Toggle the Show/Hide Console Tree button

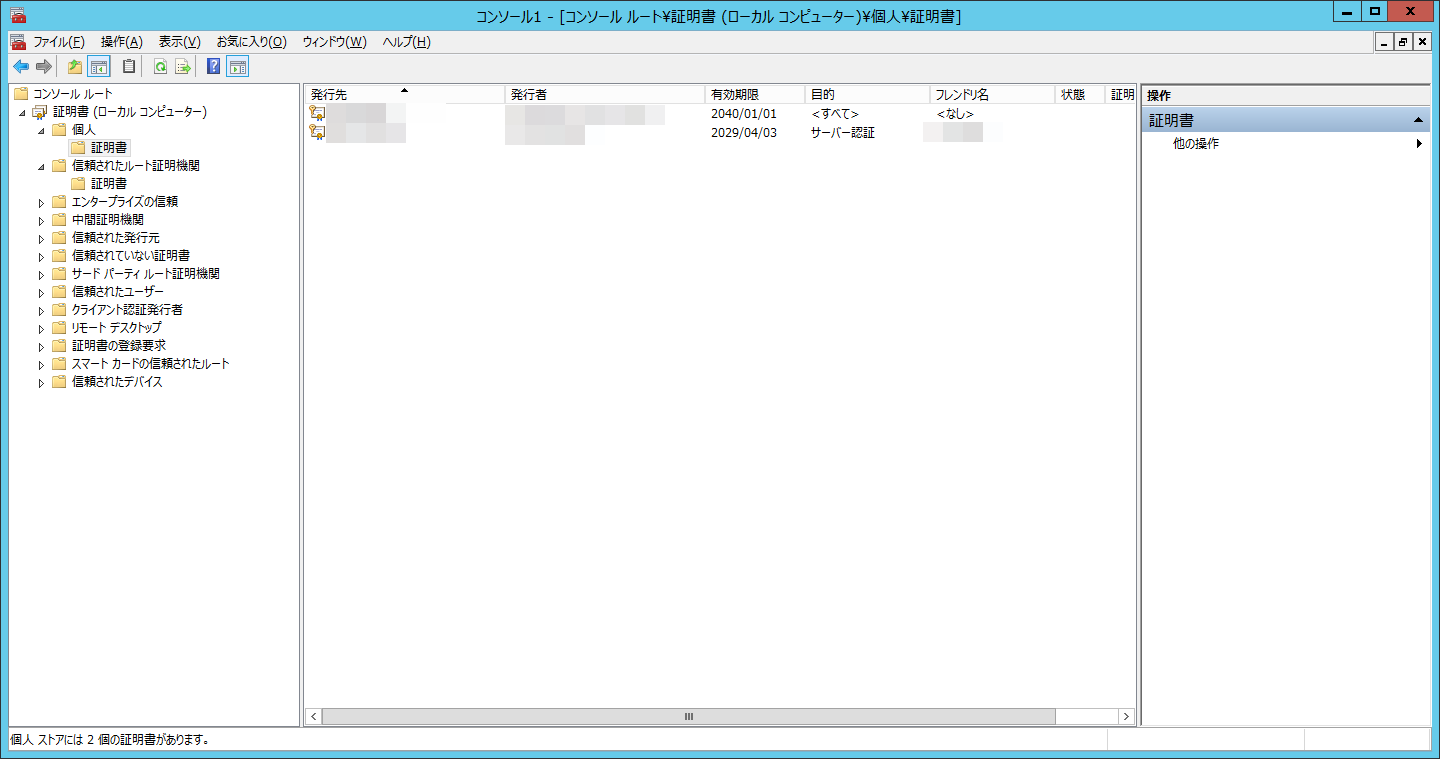99,67
